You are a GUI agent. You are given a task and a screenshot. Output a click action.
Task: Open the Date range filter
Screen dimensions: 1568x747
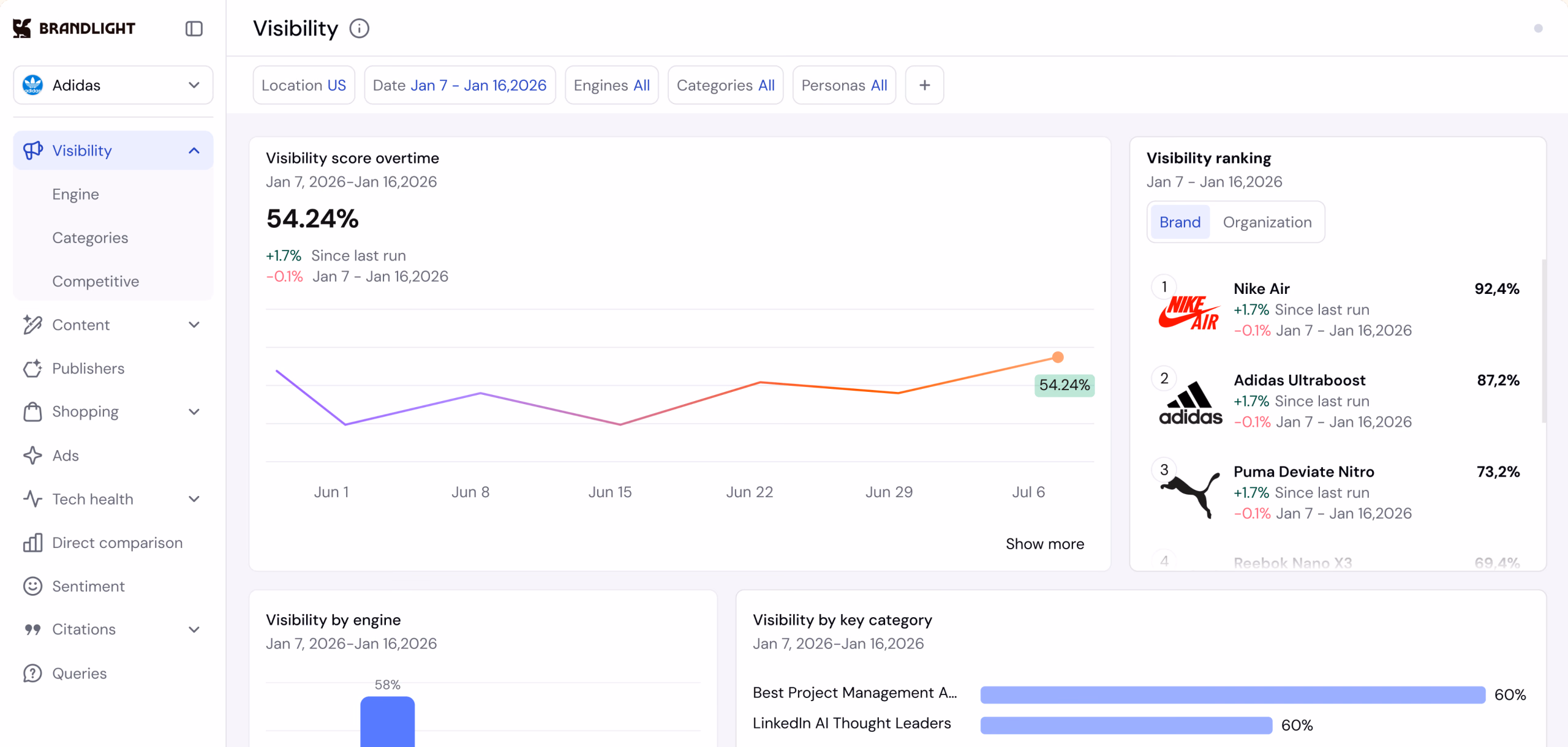point(459,85)
